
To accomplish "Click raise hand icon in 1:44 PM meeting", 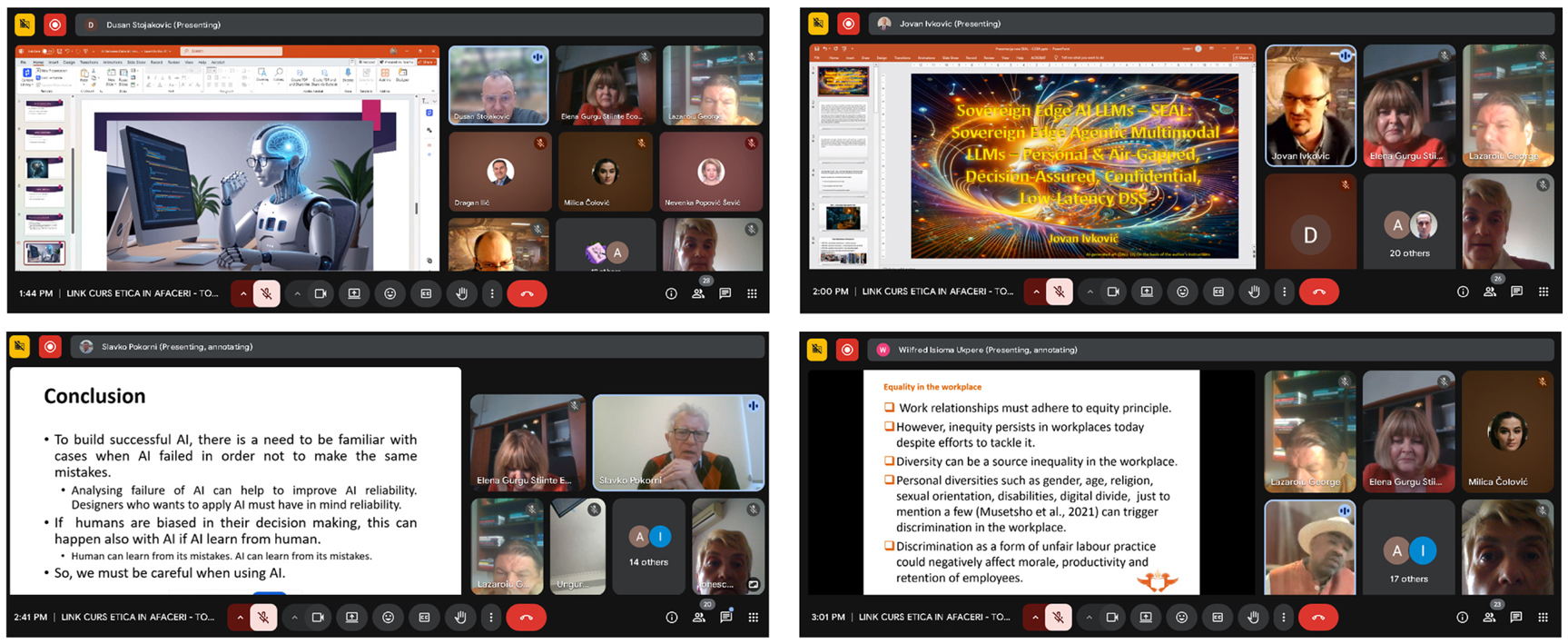I will tap(461, 293).
